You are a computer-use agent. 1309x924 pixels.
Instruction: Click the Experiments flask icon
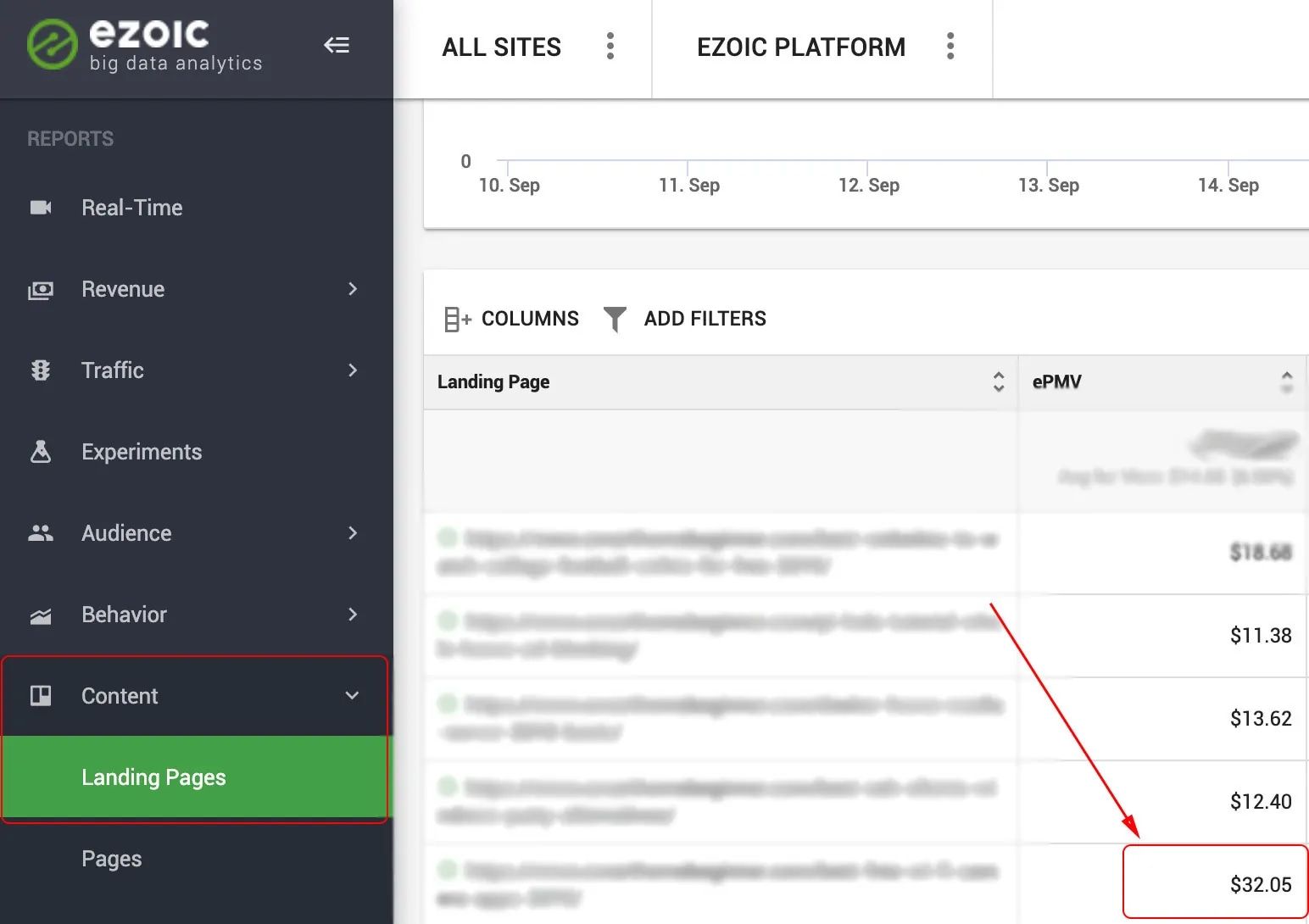[x=41, y=451]
